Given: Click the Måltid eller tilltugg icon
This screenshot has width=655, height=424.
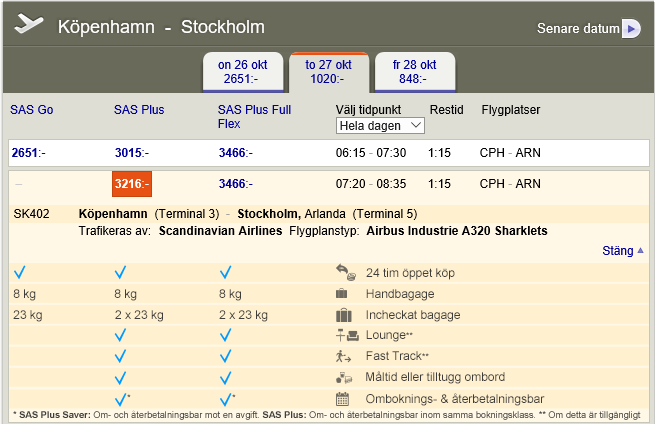Looking at the screenshot, I should click(x=344, y=377).
